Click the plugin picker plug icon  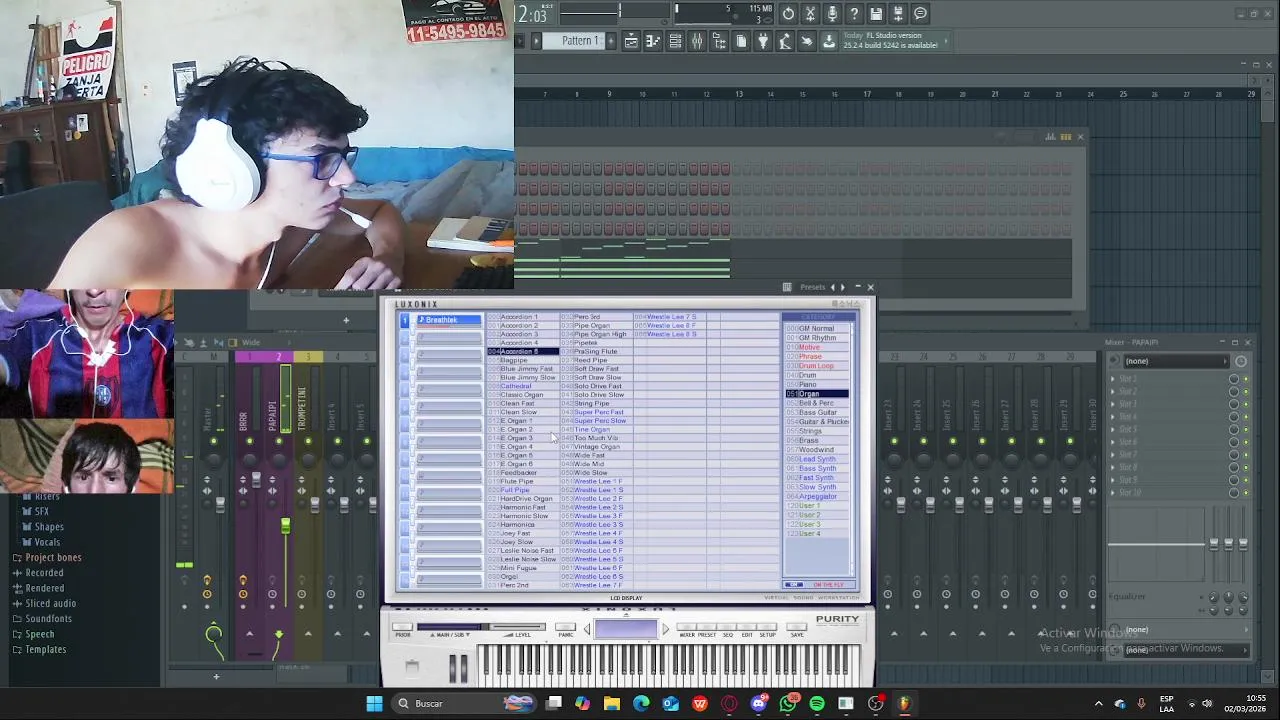(x=763, y=41)
